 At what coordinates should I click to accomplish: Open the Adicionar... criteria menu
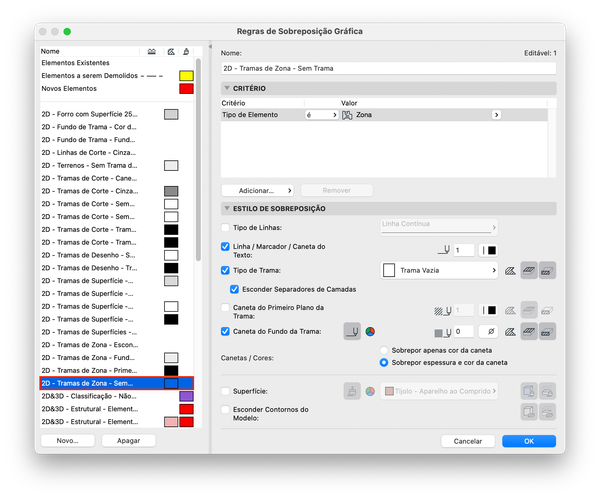point(258,191)
